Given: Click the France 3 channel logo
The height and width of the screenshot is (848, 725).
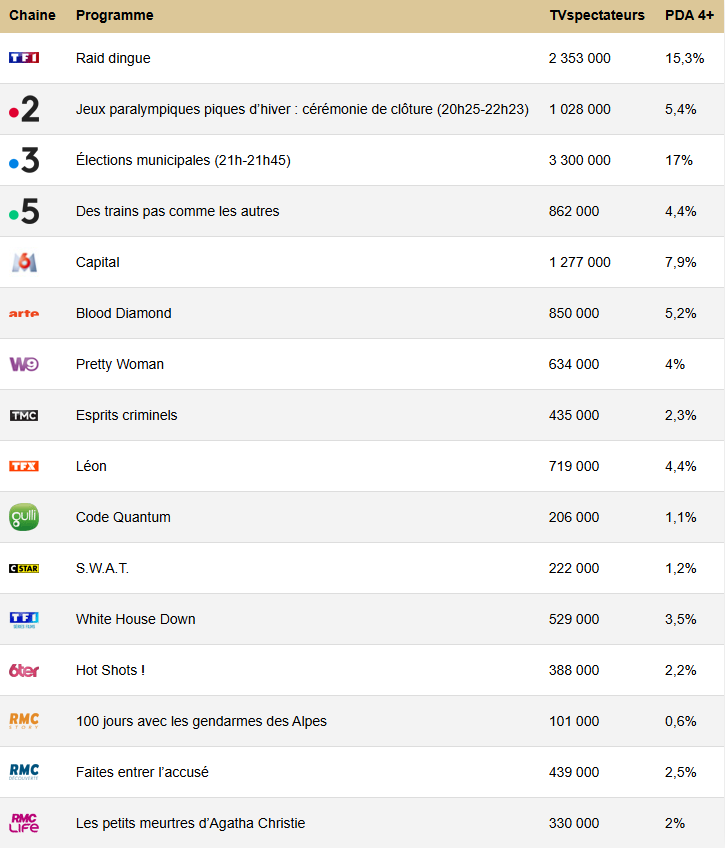Looking at the screenshot, I should [24, 160].
